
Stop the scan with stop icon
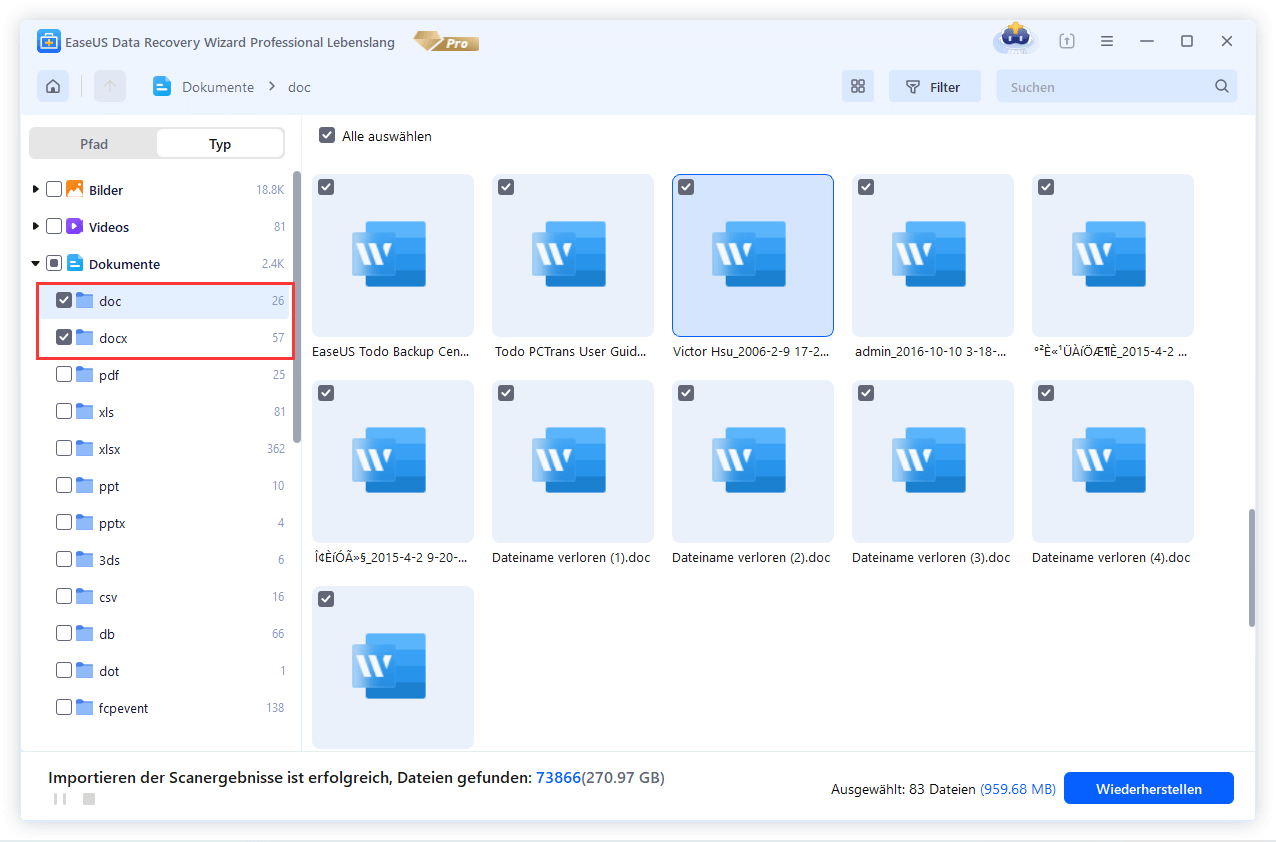click(88, 799)
